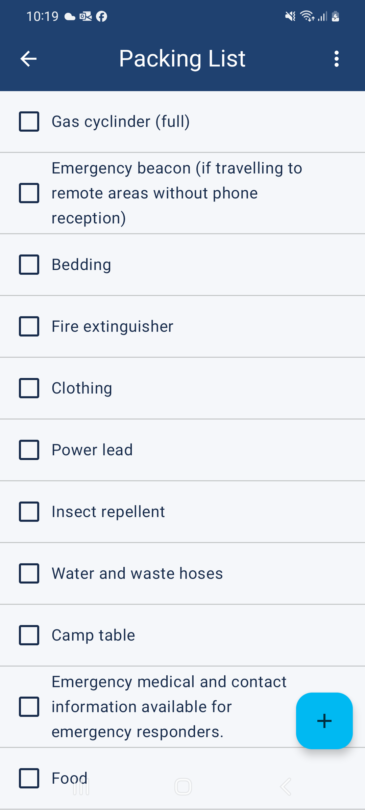This screenshot has height=810, width=365.
Task: Tap the Android back navigation chevron
Action: pos(285,787)
